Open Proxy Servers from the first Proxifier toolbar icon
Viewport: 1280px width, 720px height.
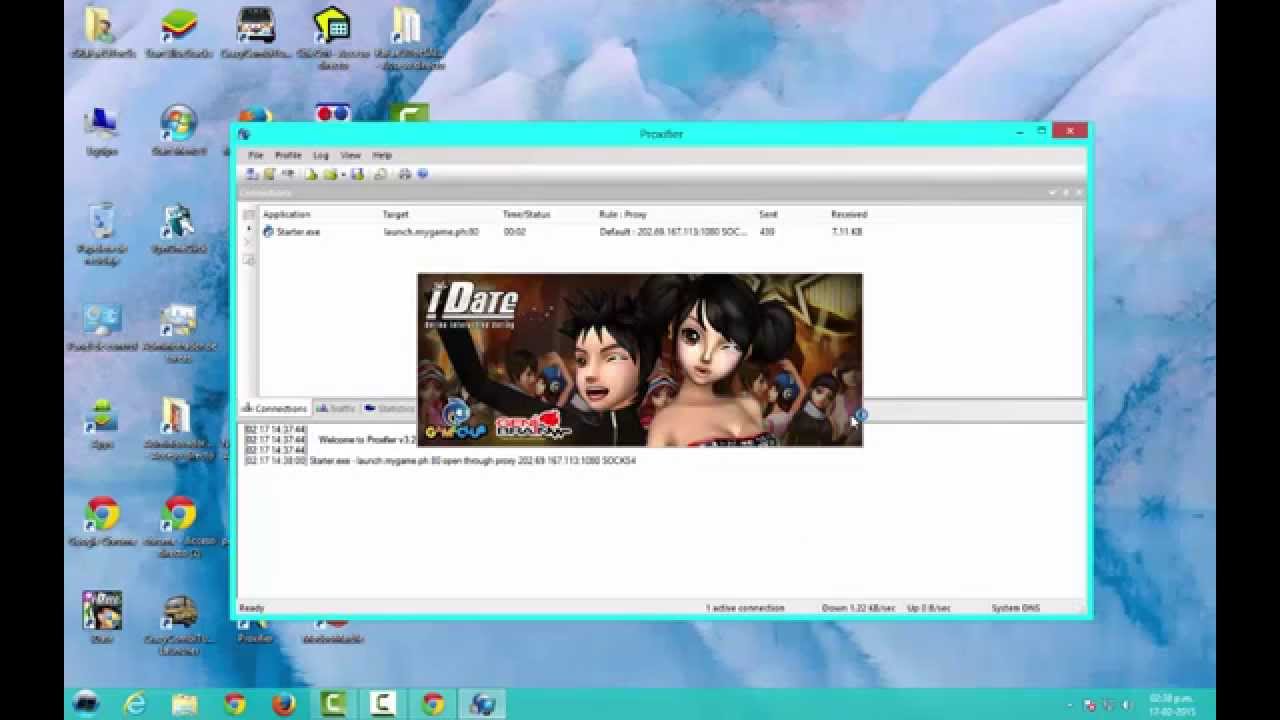tap(252, 174)
